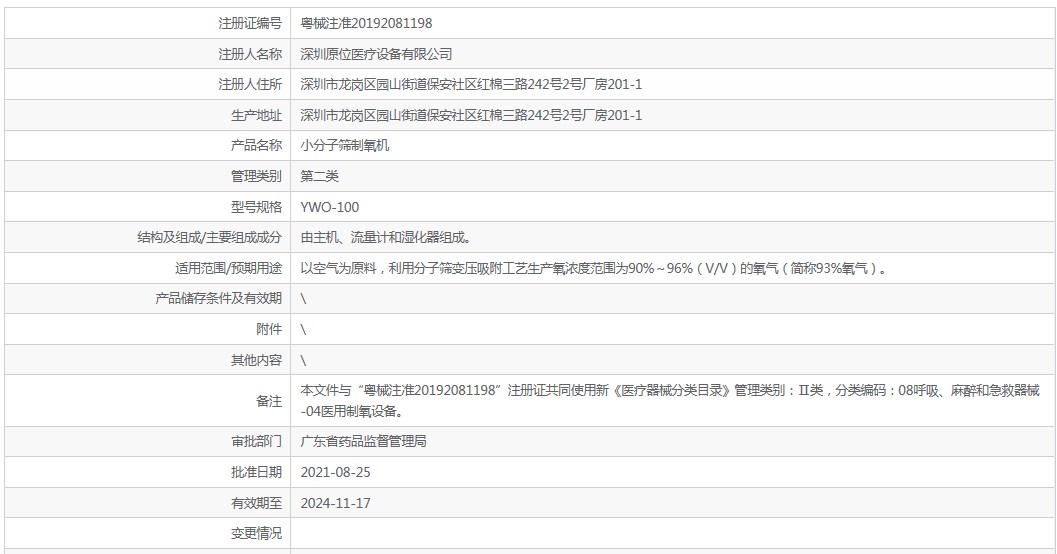The width and height of the screenshot is (1057, 554).
Task: Select the 批准日期 label
Action: [256, 472]
